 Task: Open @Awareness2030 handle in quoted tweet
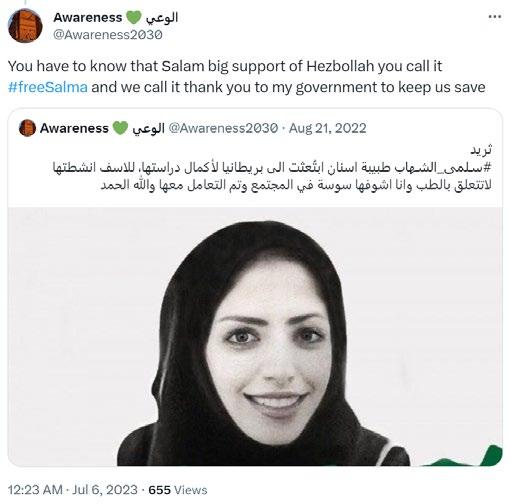tap(223, 128)
